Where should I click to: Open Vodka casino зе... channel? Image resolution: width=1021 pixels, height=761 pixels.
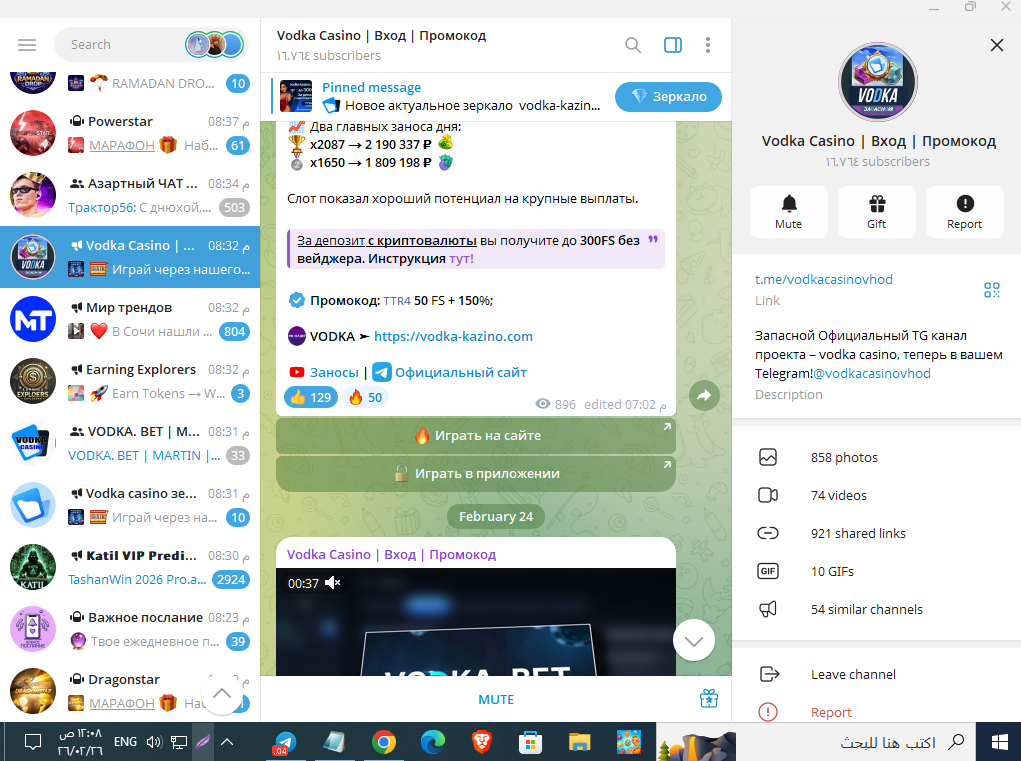(x=130, y=505)
